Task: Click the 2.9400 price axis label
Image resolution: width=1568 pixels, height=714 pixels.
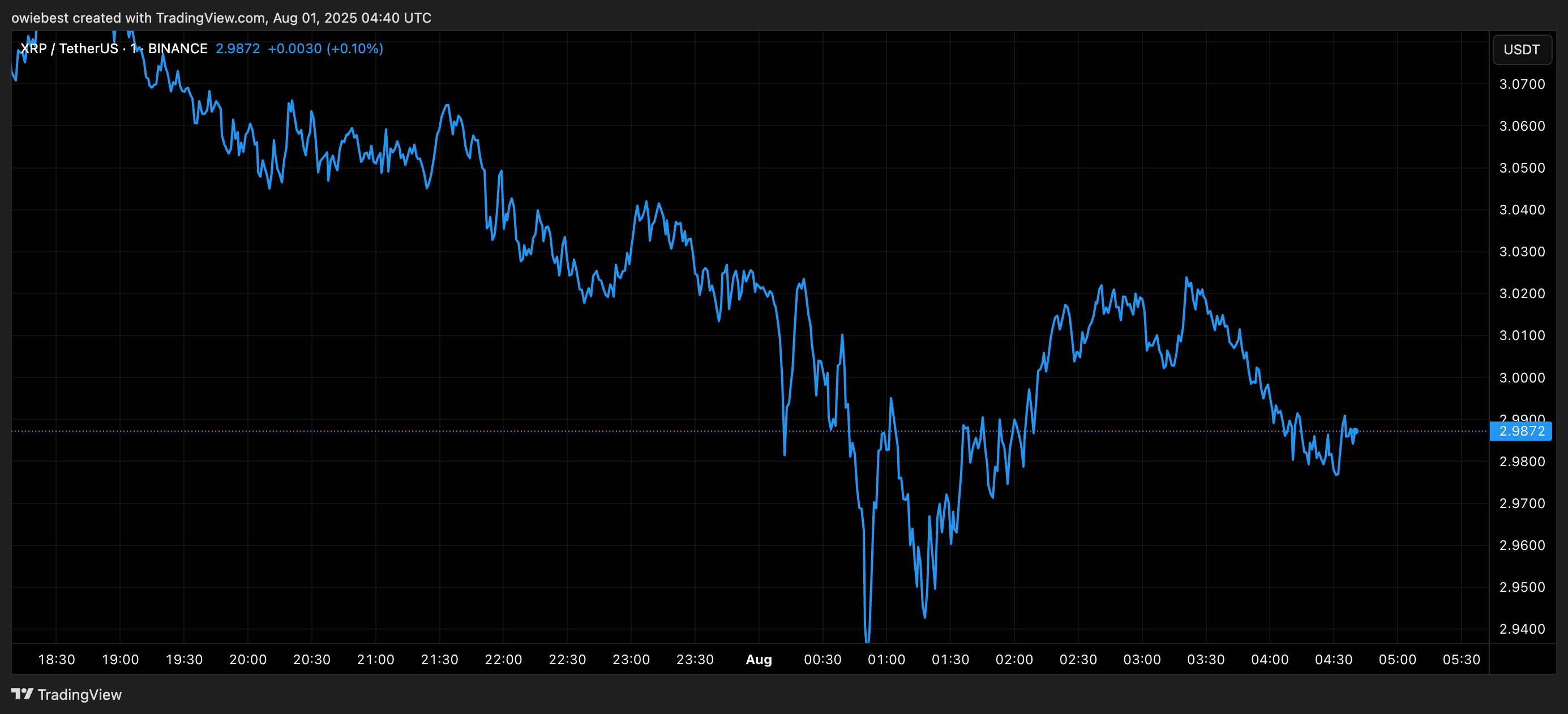Action: 1522,630
